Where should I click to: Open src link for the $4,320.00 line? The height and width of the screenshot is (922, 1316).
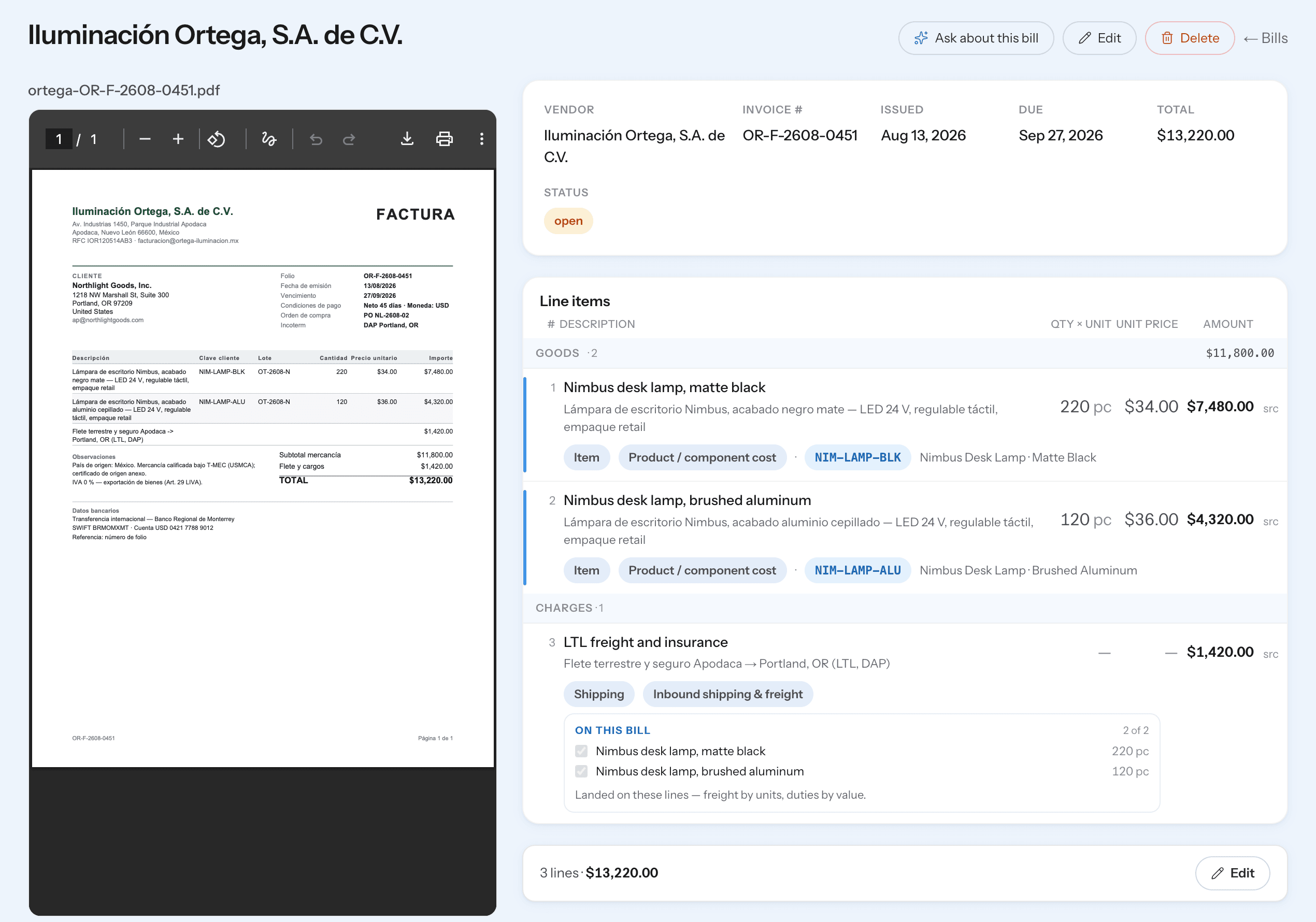pyautogui.click(x=1270, y=522)
